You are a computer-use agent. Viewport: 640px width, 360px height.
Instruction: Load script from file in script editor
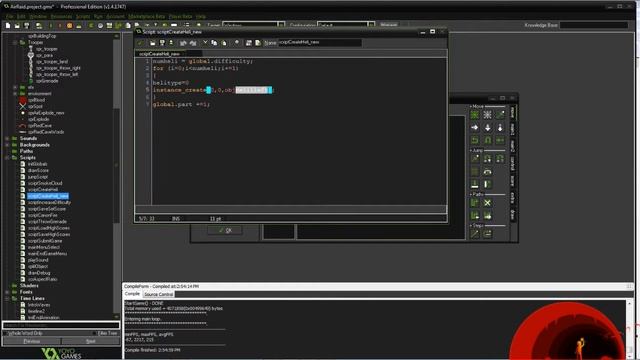(x=153, y=43)
